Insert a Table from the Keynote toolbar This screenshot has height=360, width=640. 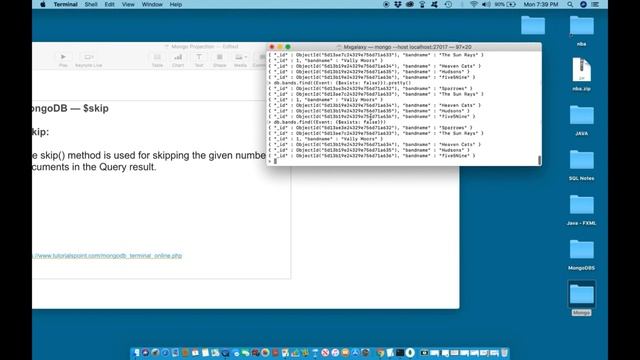157,60
